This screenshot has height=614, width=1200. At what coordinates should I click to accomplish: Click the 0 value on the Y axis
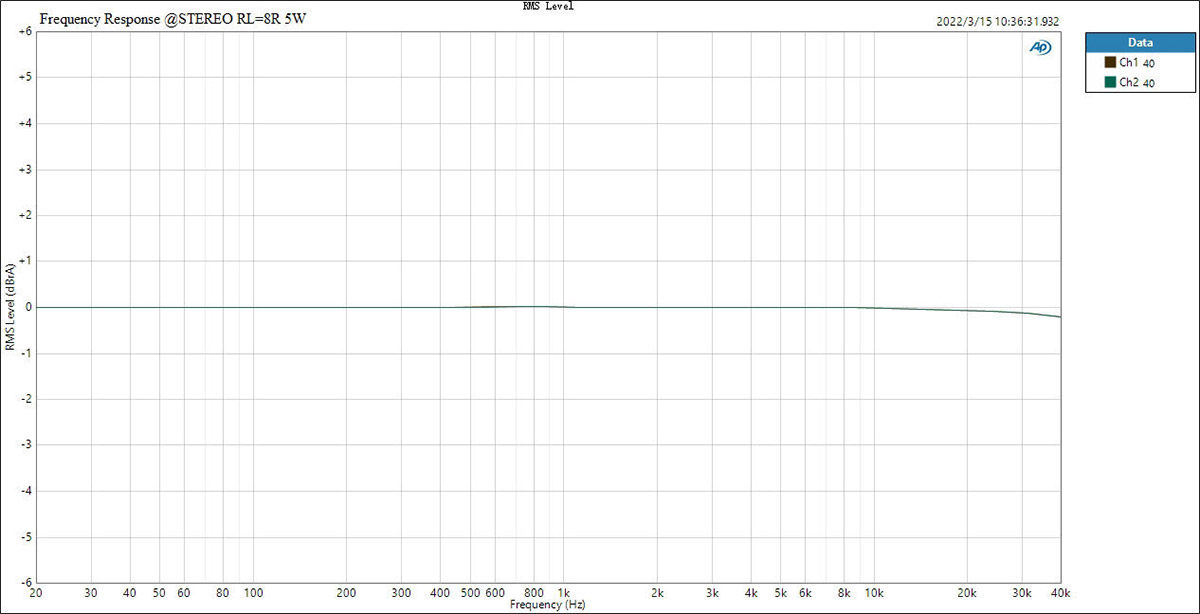pos(30,307)
